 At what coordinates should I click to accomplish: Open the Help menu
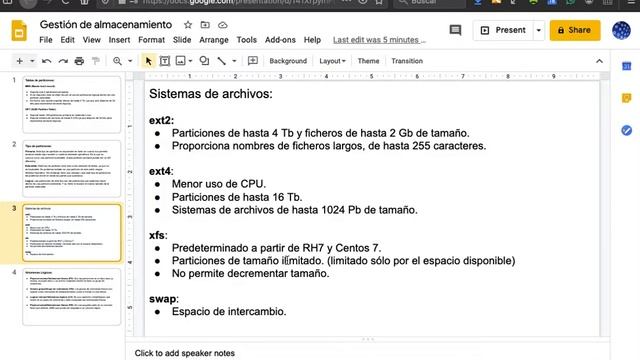(x=312, y=40)
